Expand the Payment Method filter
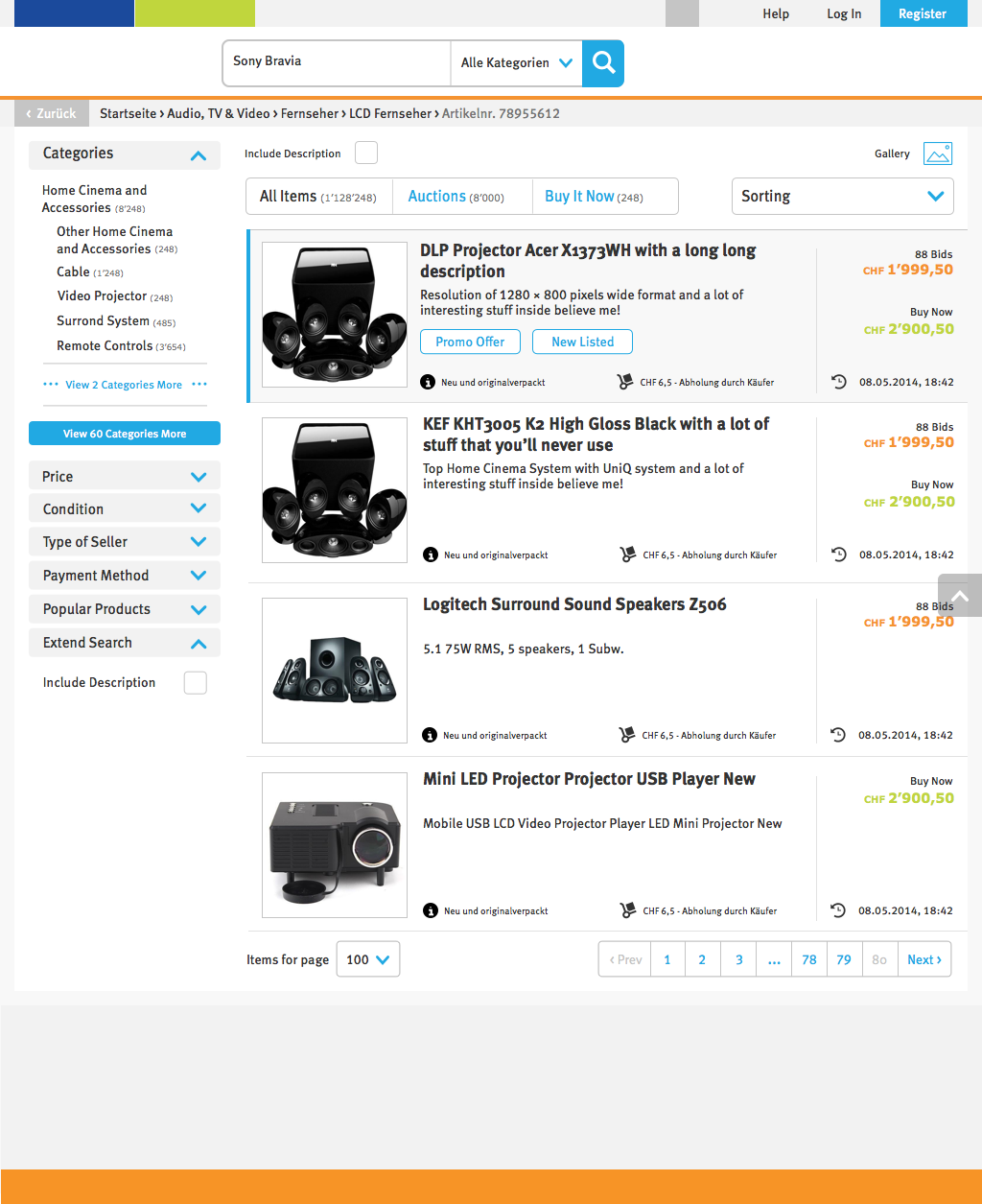 [125, 576]
